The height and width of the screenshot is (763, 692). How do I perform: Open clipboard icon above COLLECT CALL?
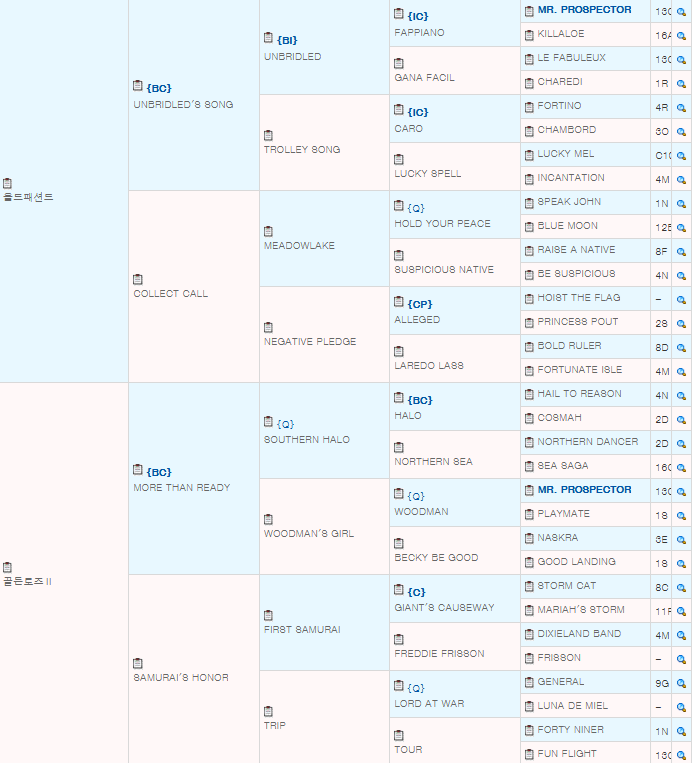(x=138, y=279)
